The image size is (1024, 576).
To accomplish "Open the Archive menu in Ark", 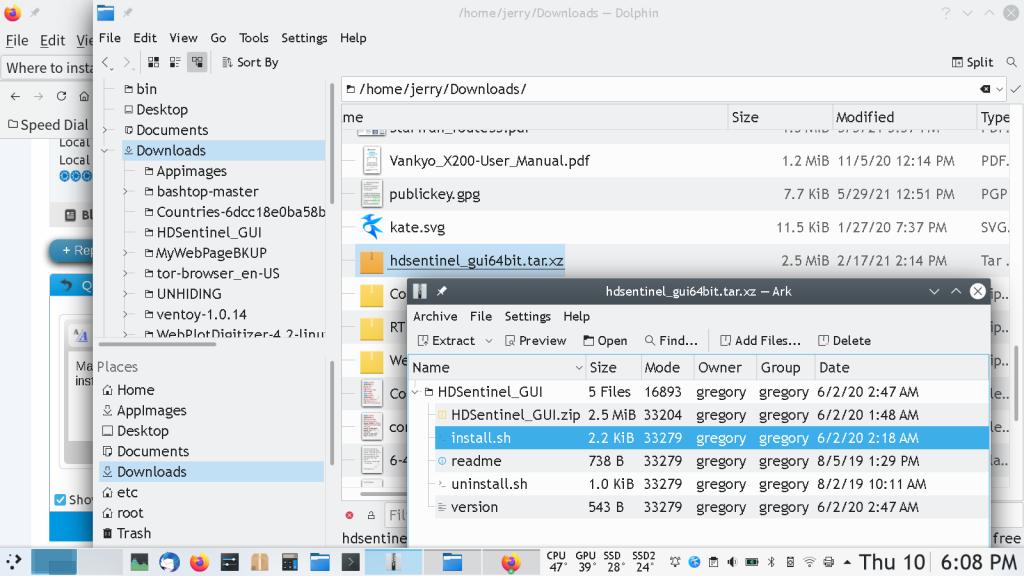I will 435,316.
